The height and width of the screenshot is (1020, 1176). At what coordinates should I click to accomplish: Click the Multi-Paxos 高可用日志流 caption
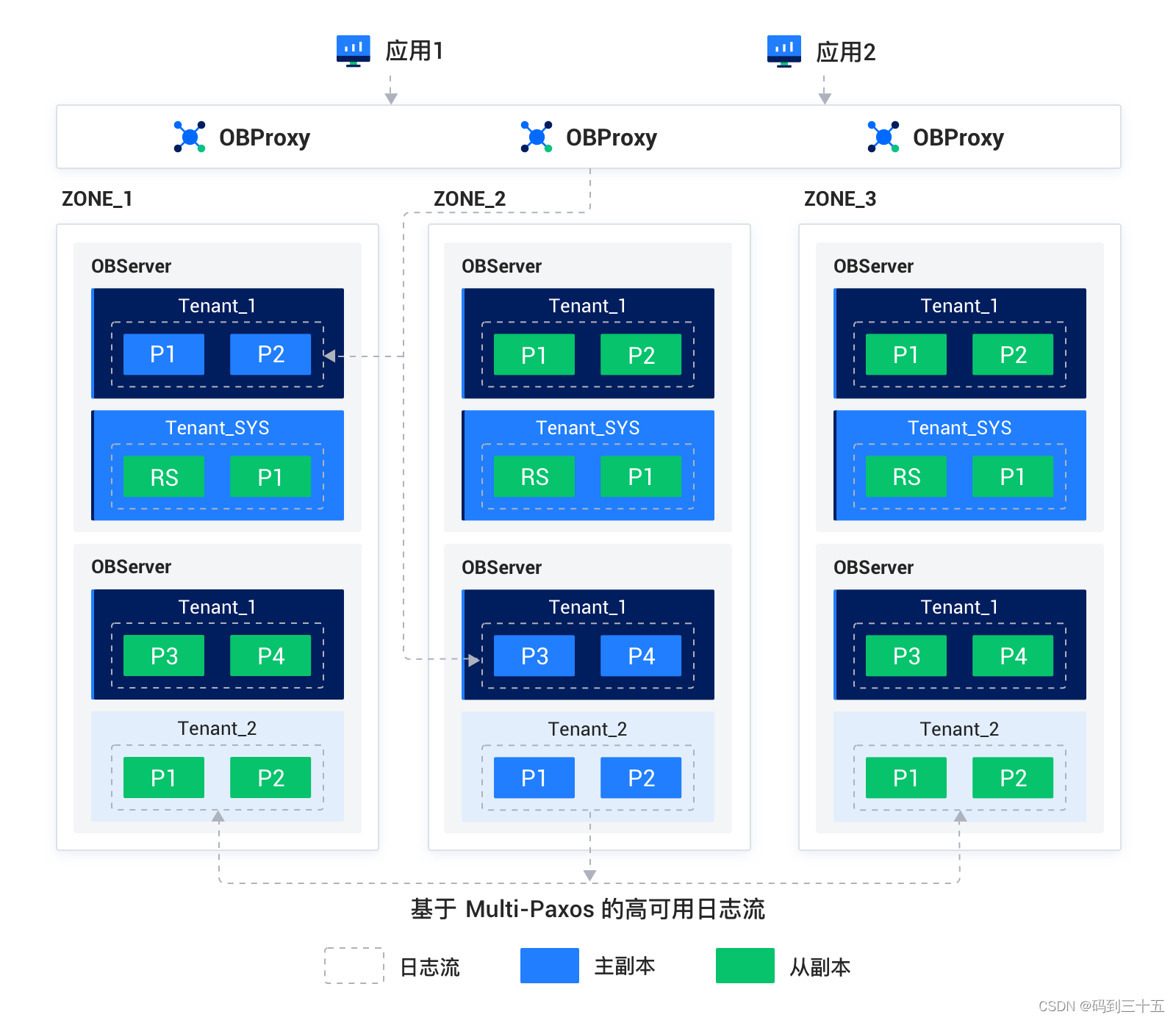(x=588, y=909)
